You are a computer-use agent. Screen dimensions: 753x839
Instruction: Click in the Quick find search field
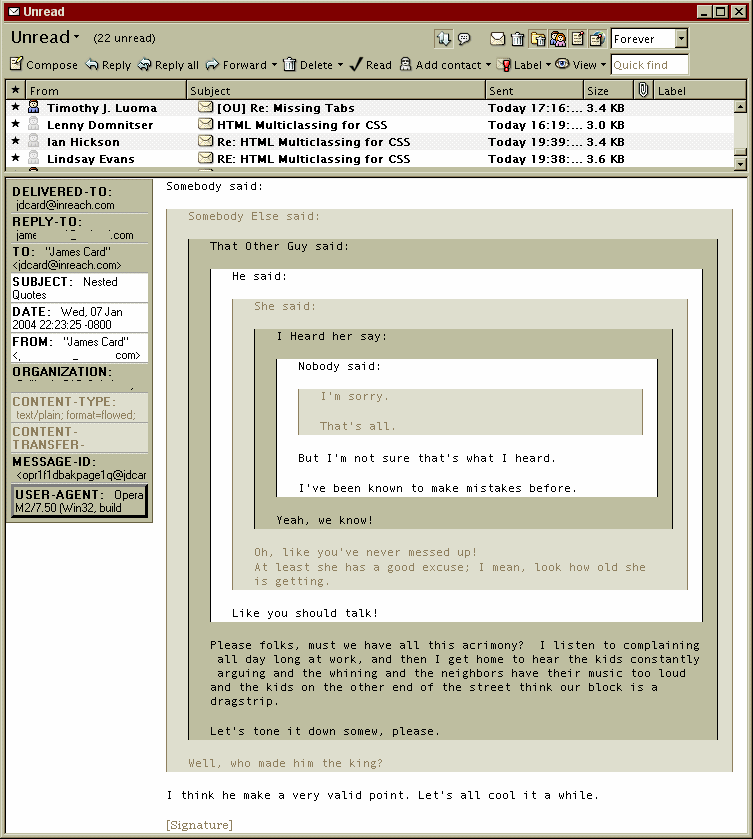coord(649,65)
